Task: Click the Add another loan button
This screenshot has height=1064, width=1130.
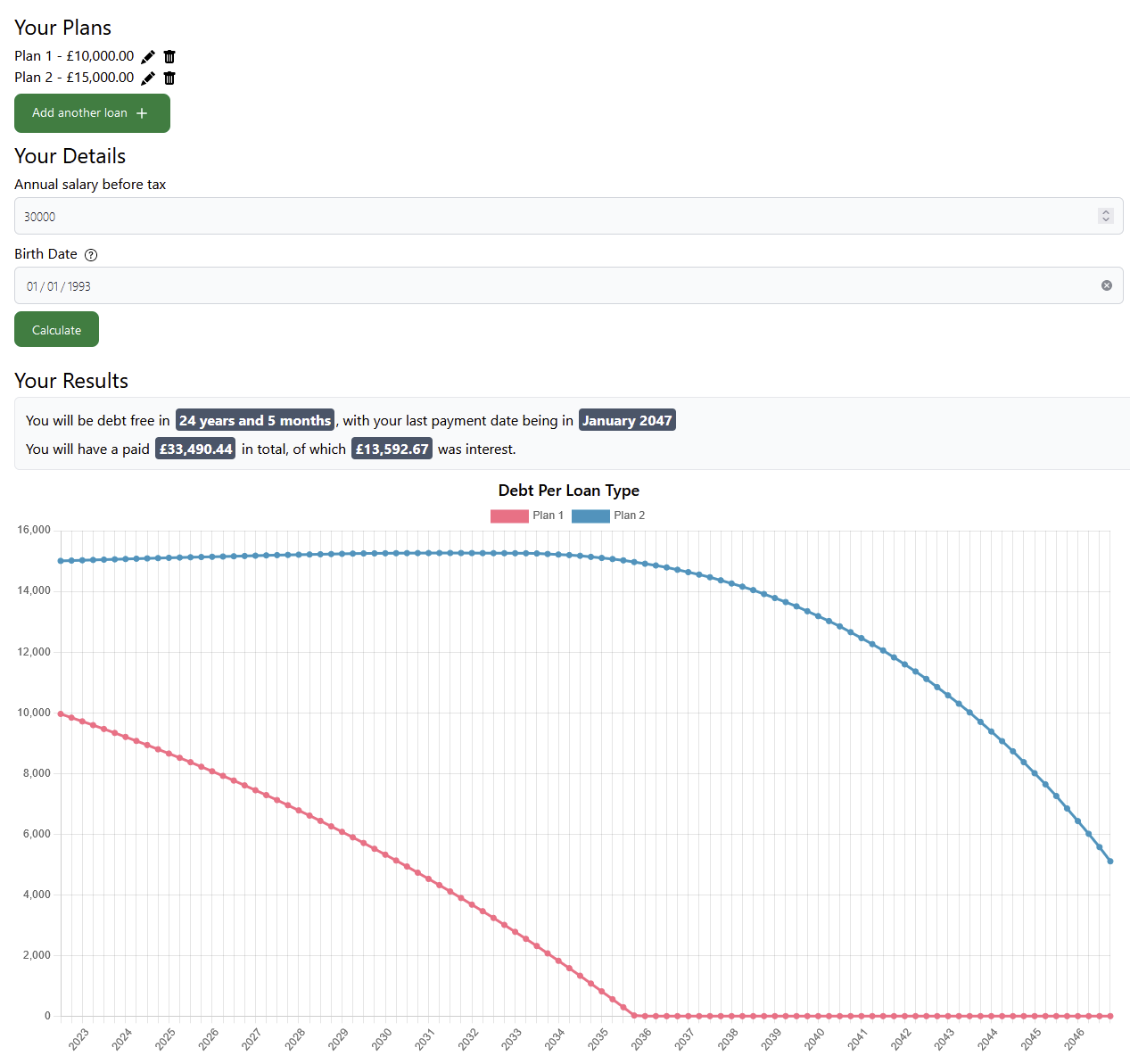Action: (92, 113)
